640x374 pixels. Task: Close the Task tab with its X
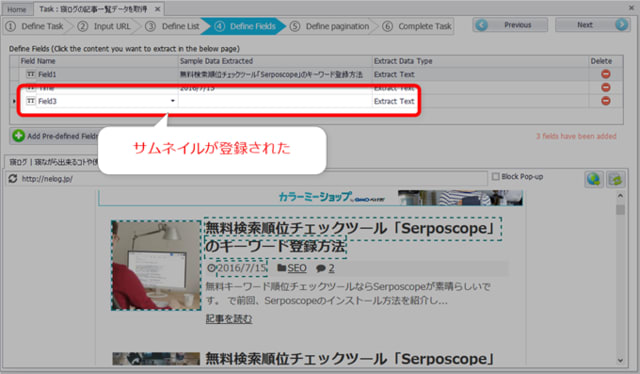pos(158,9)
